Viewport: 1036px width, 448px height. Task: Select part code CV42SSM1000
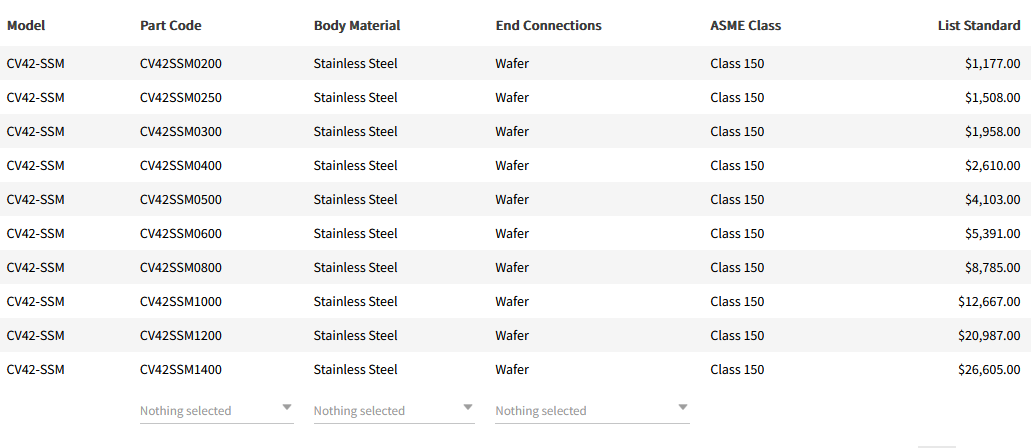coord(181,301)
